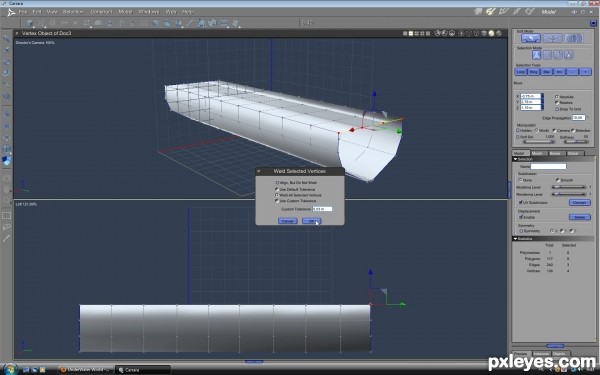Enable Snap To Grid
Screen dimensions: 600x375
click(557, 109)
